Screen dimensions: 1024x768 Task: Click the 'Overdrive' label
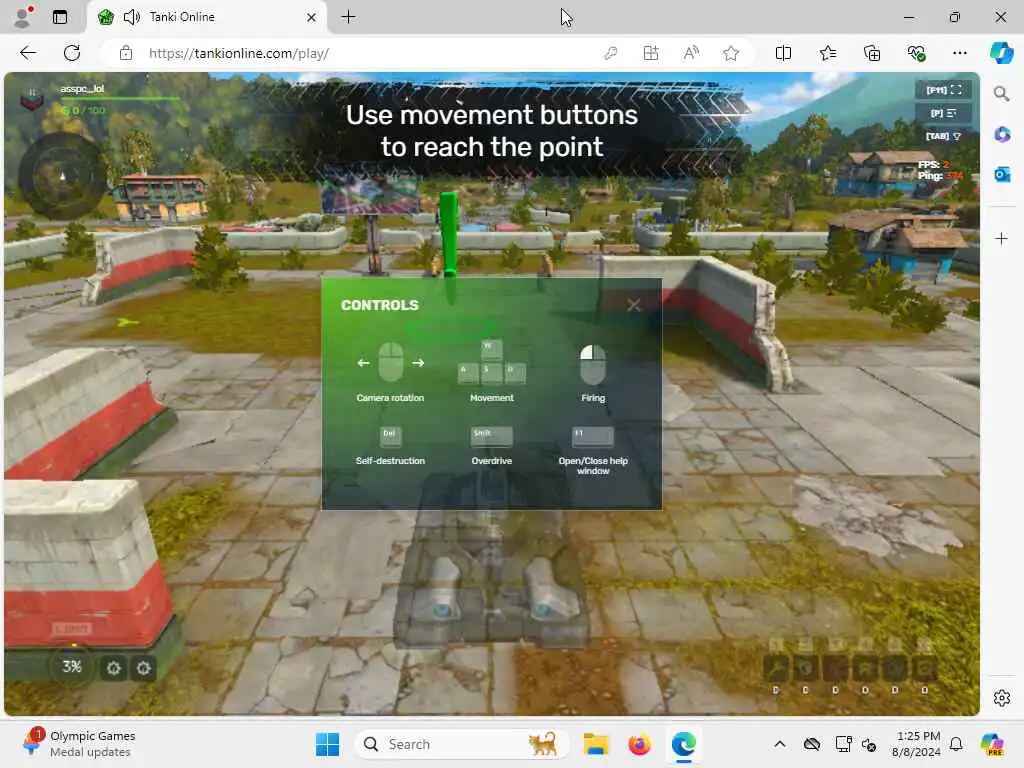click(x=492, y=461)
